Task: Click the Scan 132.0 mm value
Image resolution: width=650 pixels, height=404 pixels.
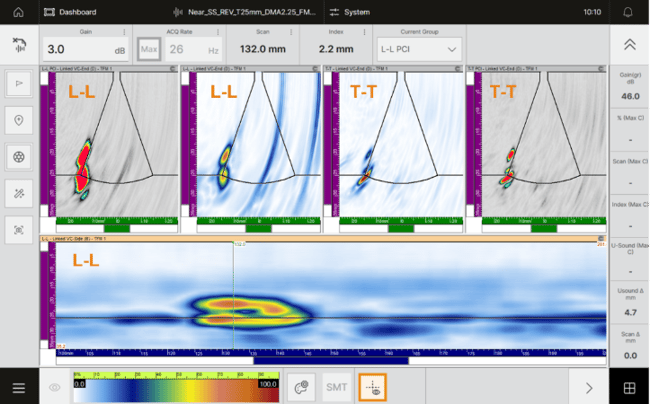Action: (263, 49)
